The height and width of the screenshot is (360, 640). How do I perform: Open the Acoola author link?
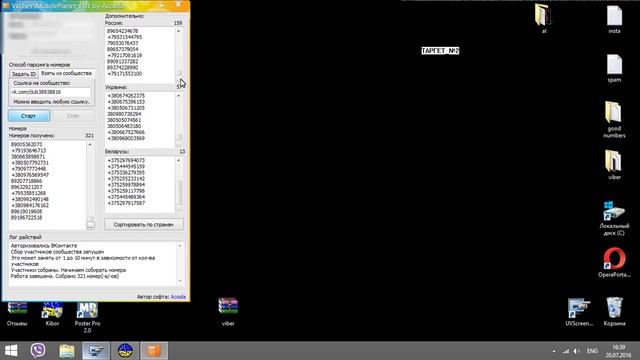point(178,297)
